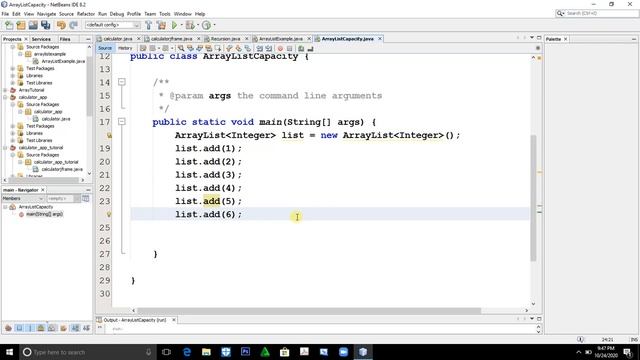Toggle Rectangular Selection in editor toolbar
640x360 pixels.
point(218,48)
